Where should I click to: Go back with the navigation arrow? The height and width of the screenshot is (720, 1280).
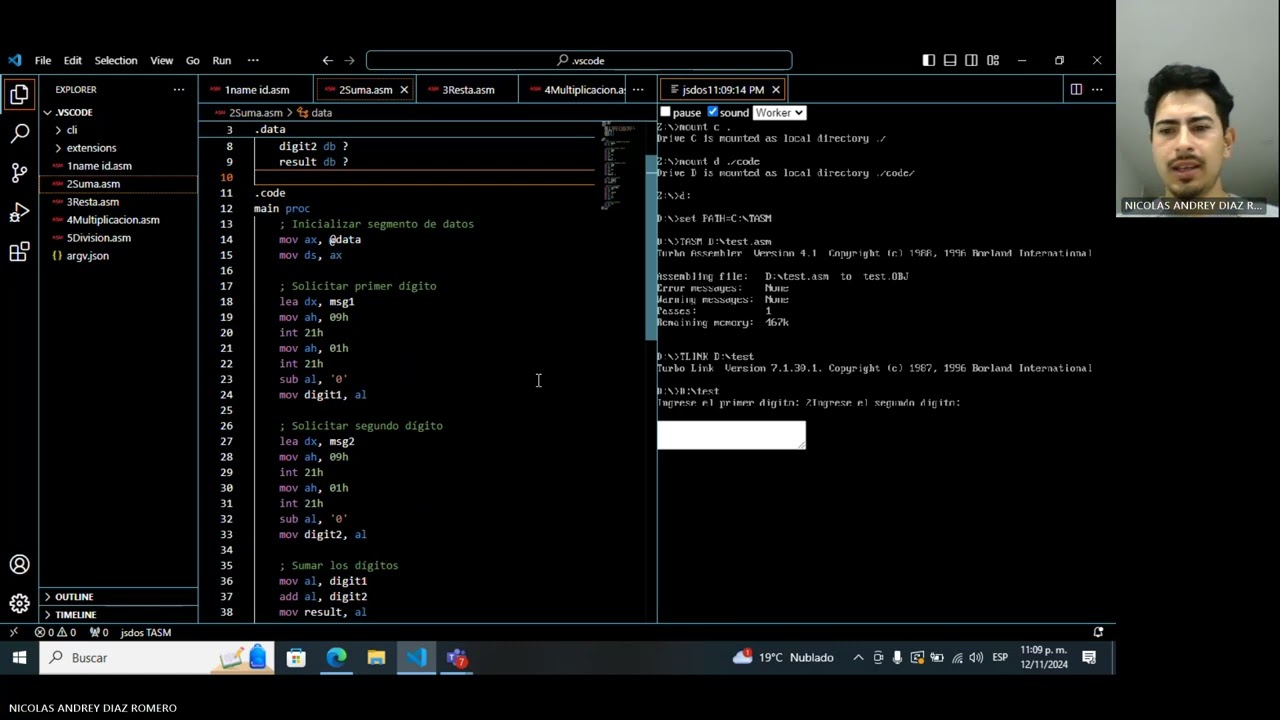tap(327, 60)
